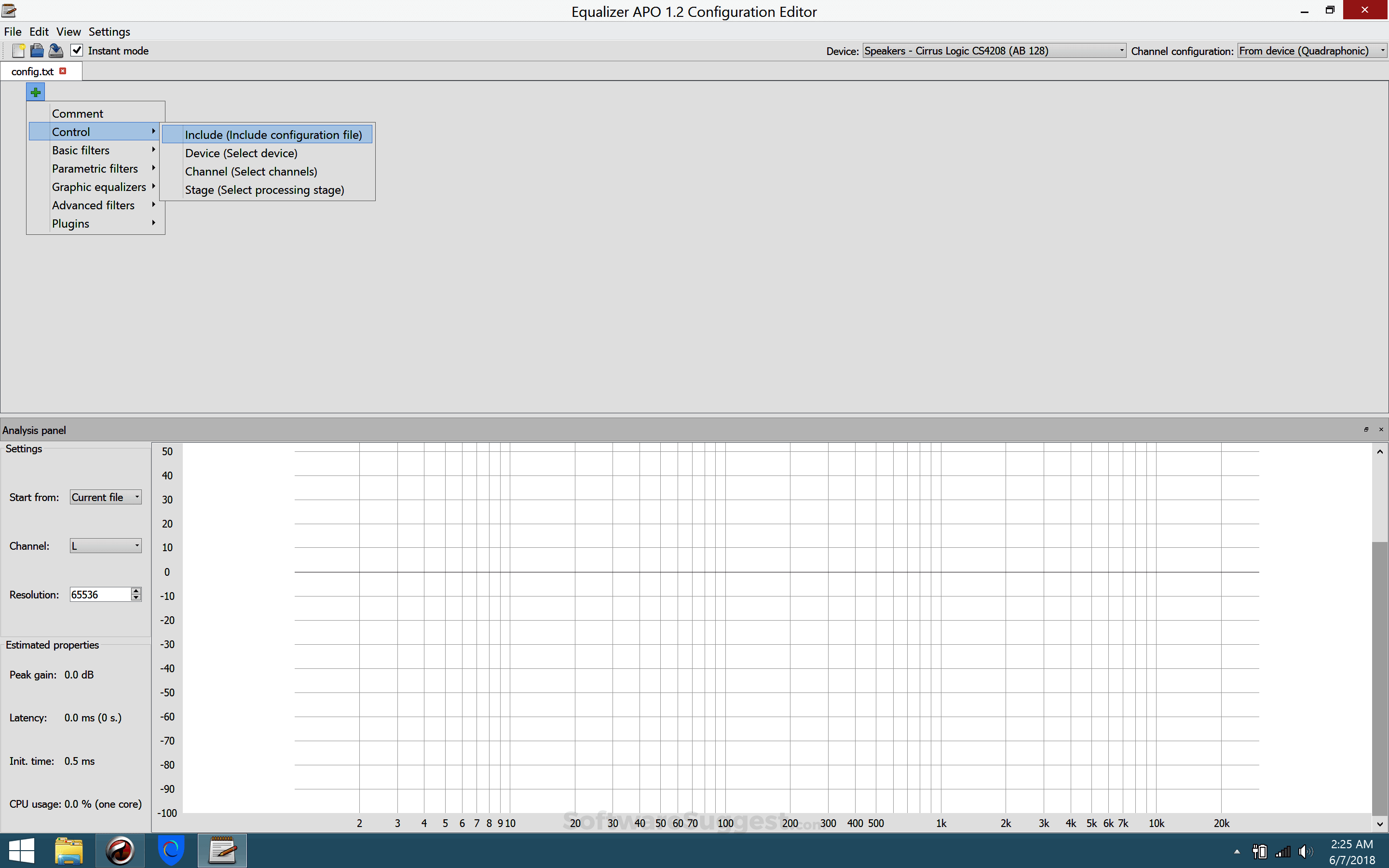Screen dimensions: 1389x868
Task: Open File Explorer from the taskbar
Action: [69, 850]
